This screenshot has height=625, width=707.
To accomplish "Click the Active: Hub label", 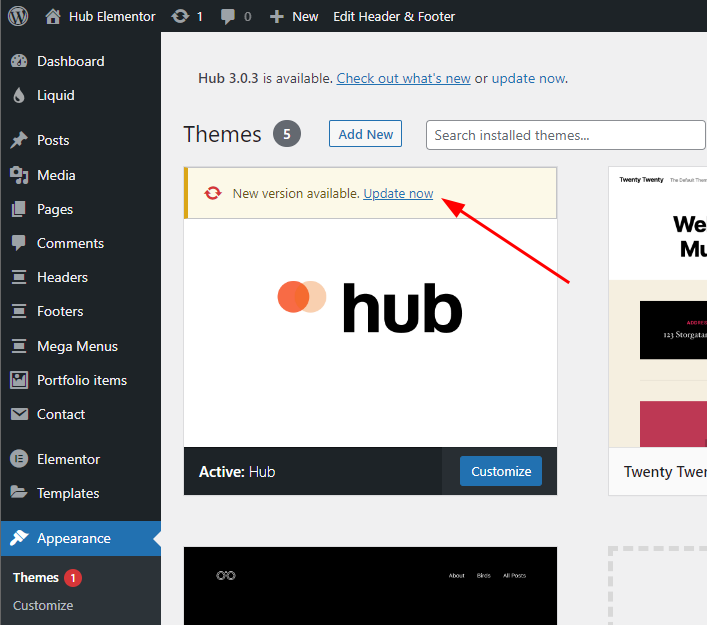I will (237, 472).
